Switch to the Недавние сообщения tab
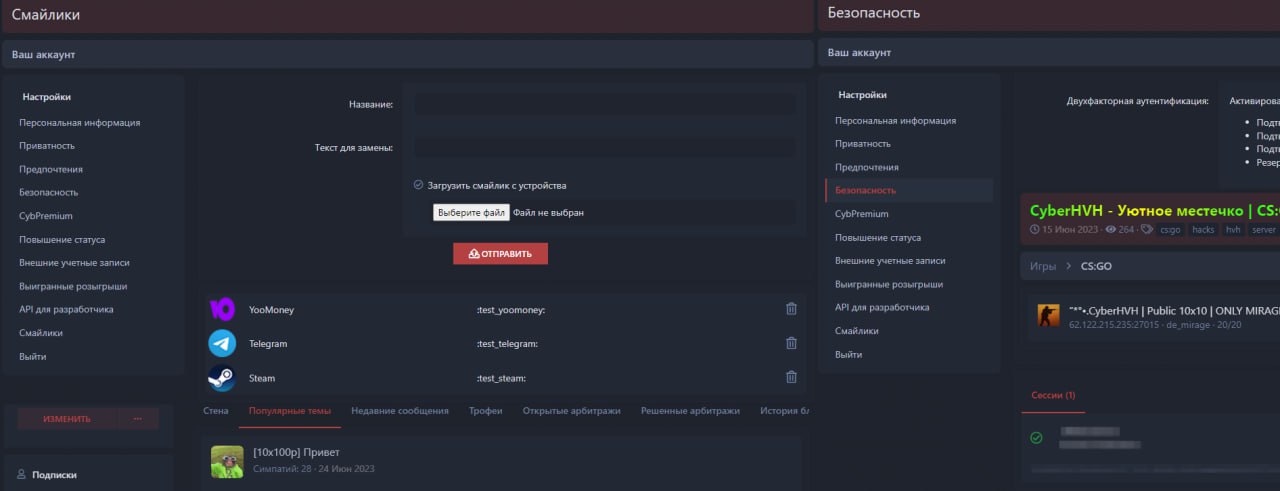The height and width of the screenshot is (491, 1280). click(399, 411)
